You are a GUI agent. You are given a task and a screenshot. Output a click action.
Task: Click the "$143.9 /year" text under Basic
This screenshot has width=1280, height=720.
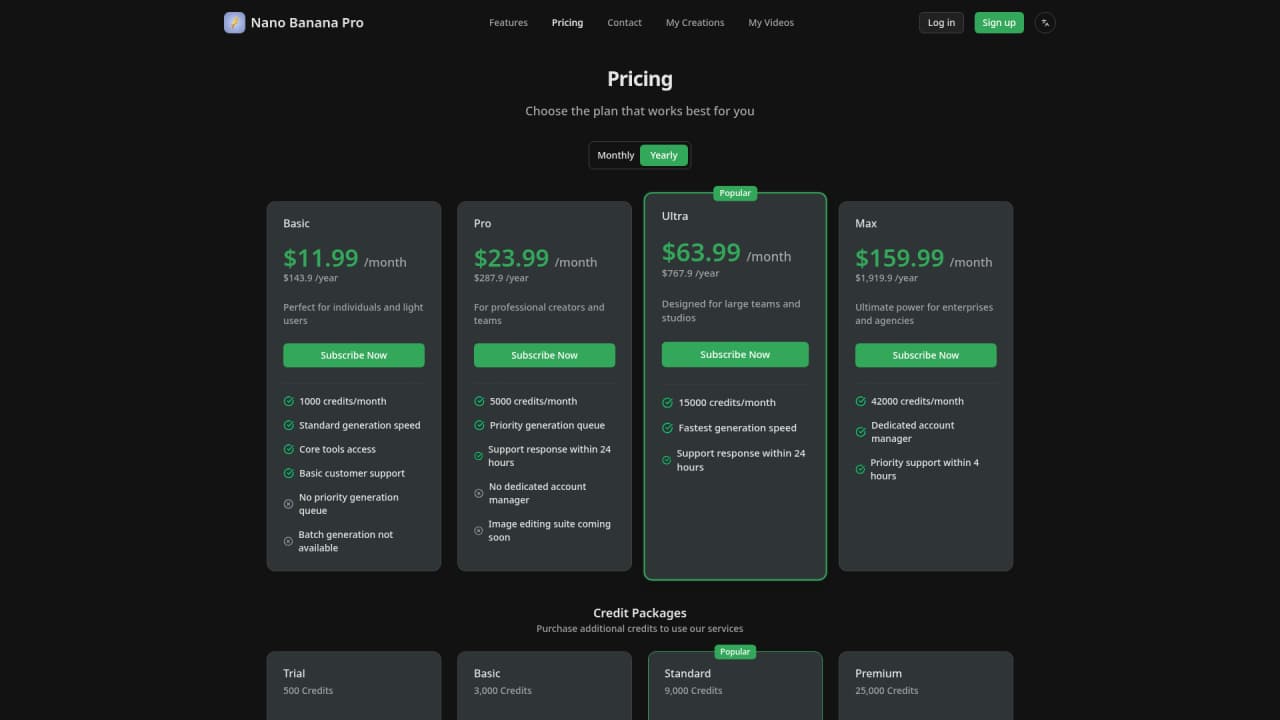311,278
